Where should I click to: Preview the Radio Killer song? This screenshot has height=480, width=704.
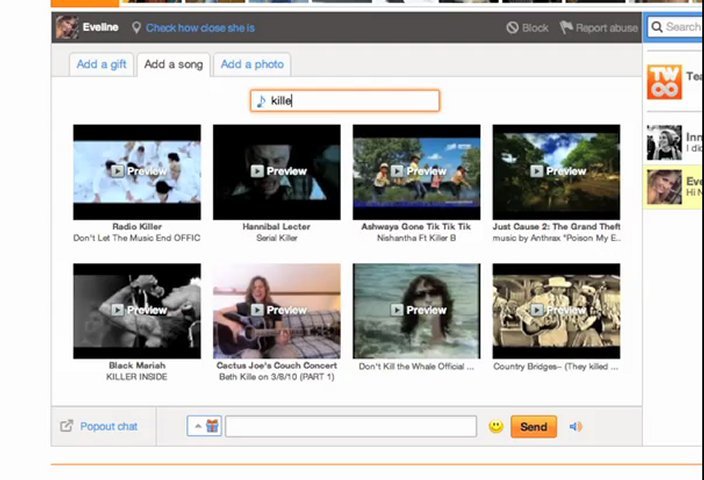pos(137,172)
